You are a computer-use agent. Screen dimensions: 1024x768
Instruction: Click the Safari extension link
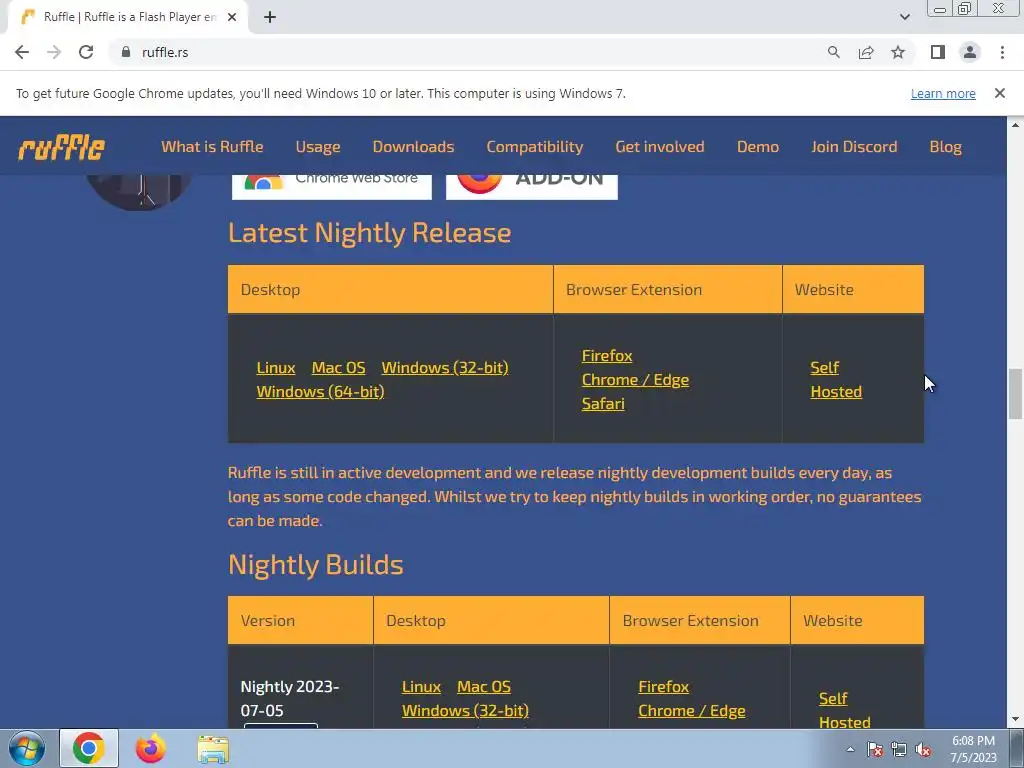pyautogui.click(x=603, y=404)
